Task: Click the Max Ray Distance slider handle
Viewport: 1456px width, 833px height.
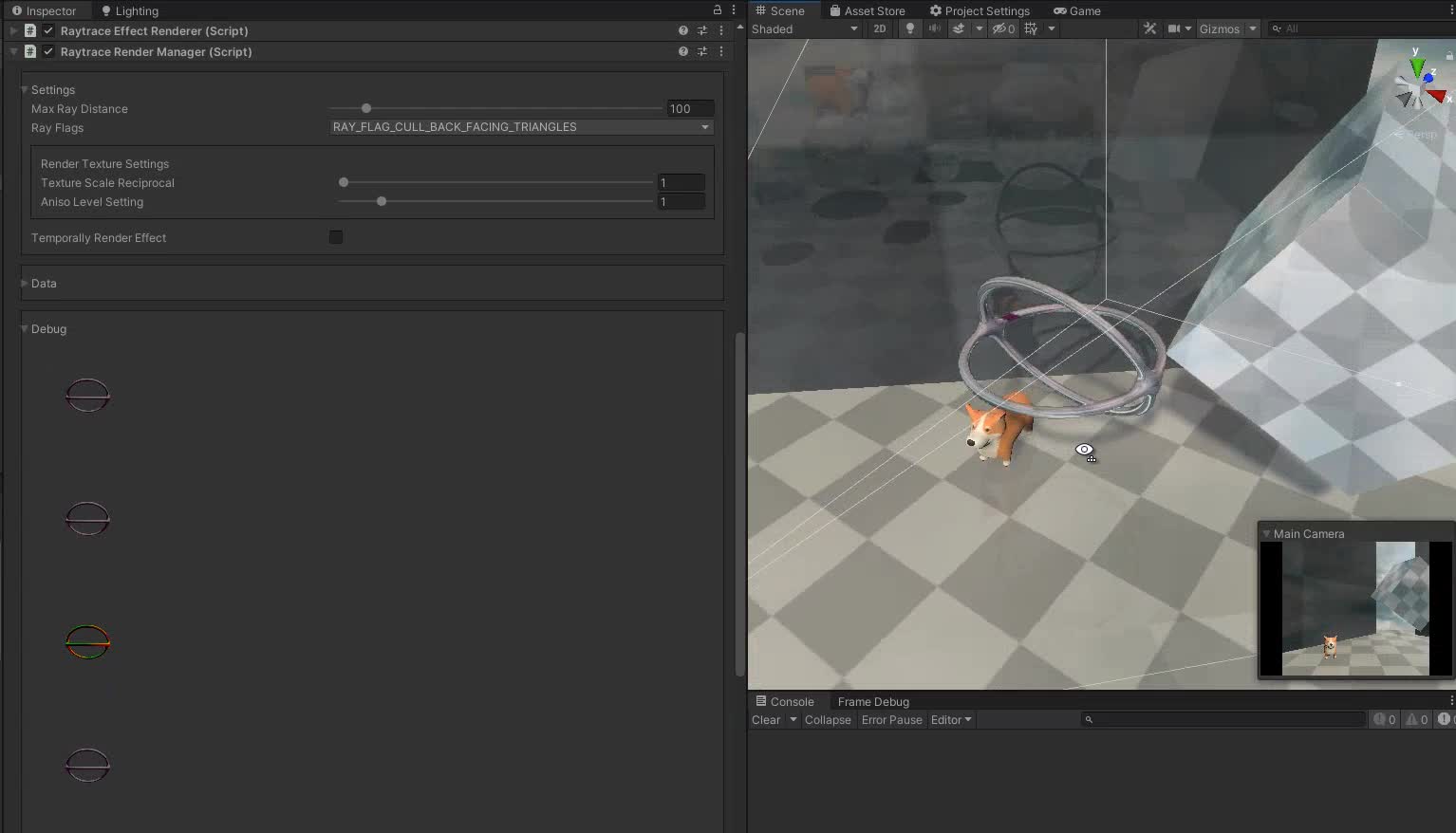Action: [x=366, y=108]
